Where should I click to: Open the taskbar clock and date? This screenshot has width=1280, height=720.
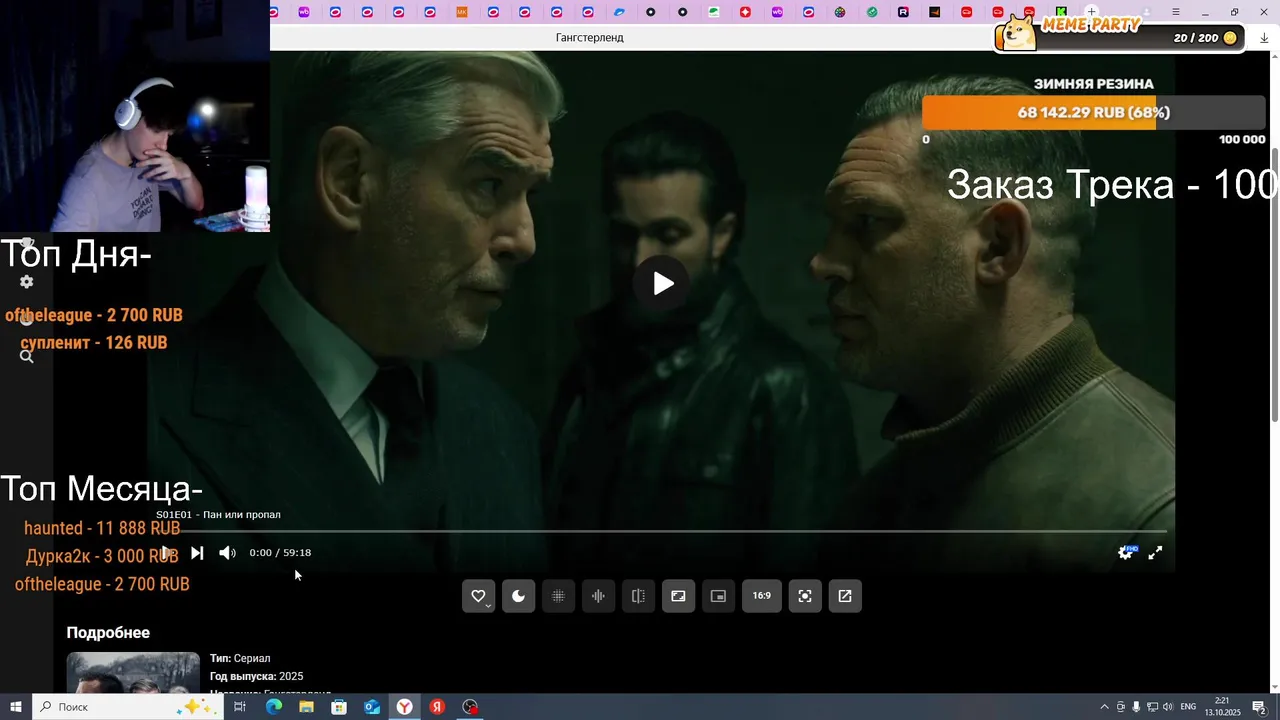[x=1222, y=707]
